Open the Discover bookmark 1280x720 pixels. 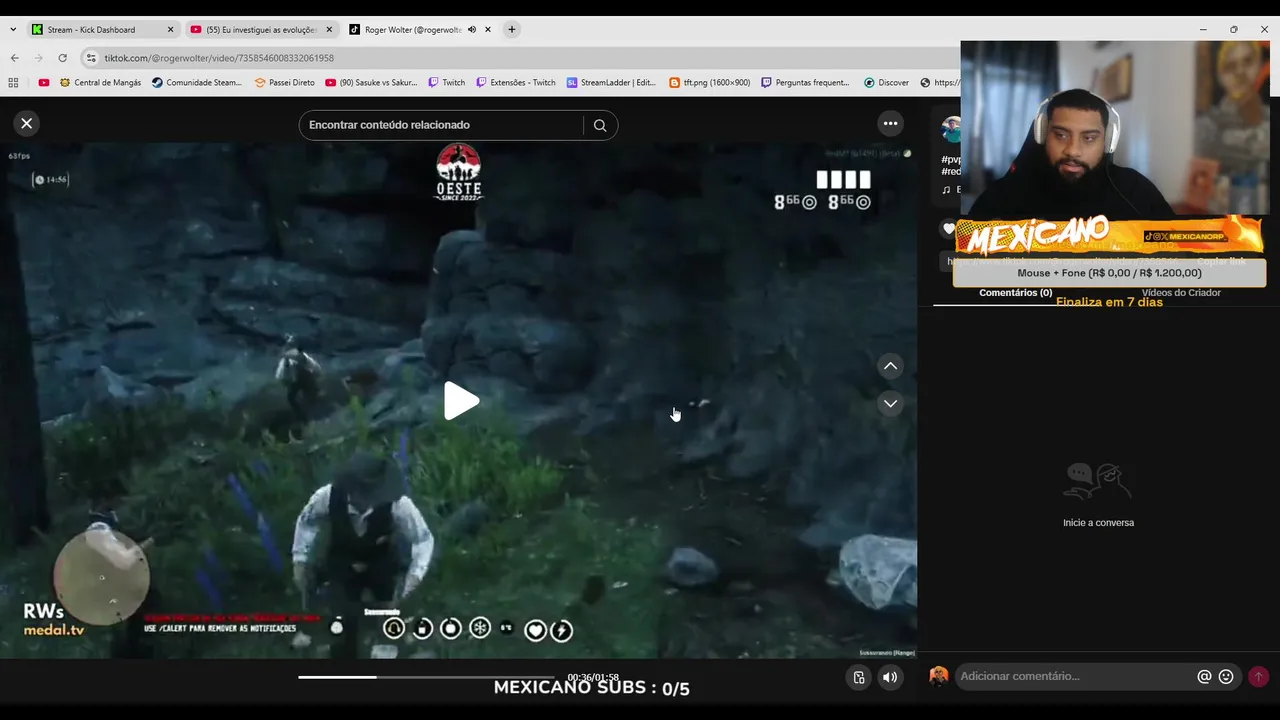pos(886,83)
